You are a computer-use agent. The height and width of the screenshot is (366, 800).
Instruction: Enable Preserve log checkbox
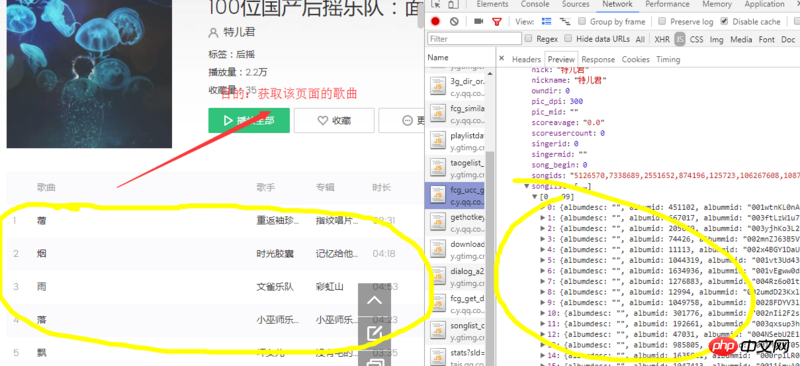662,21
